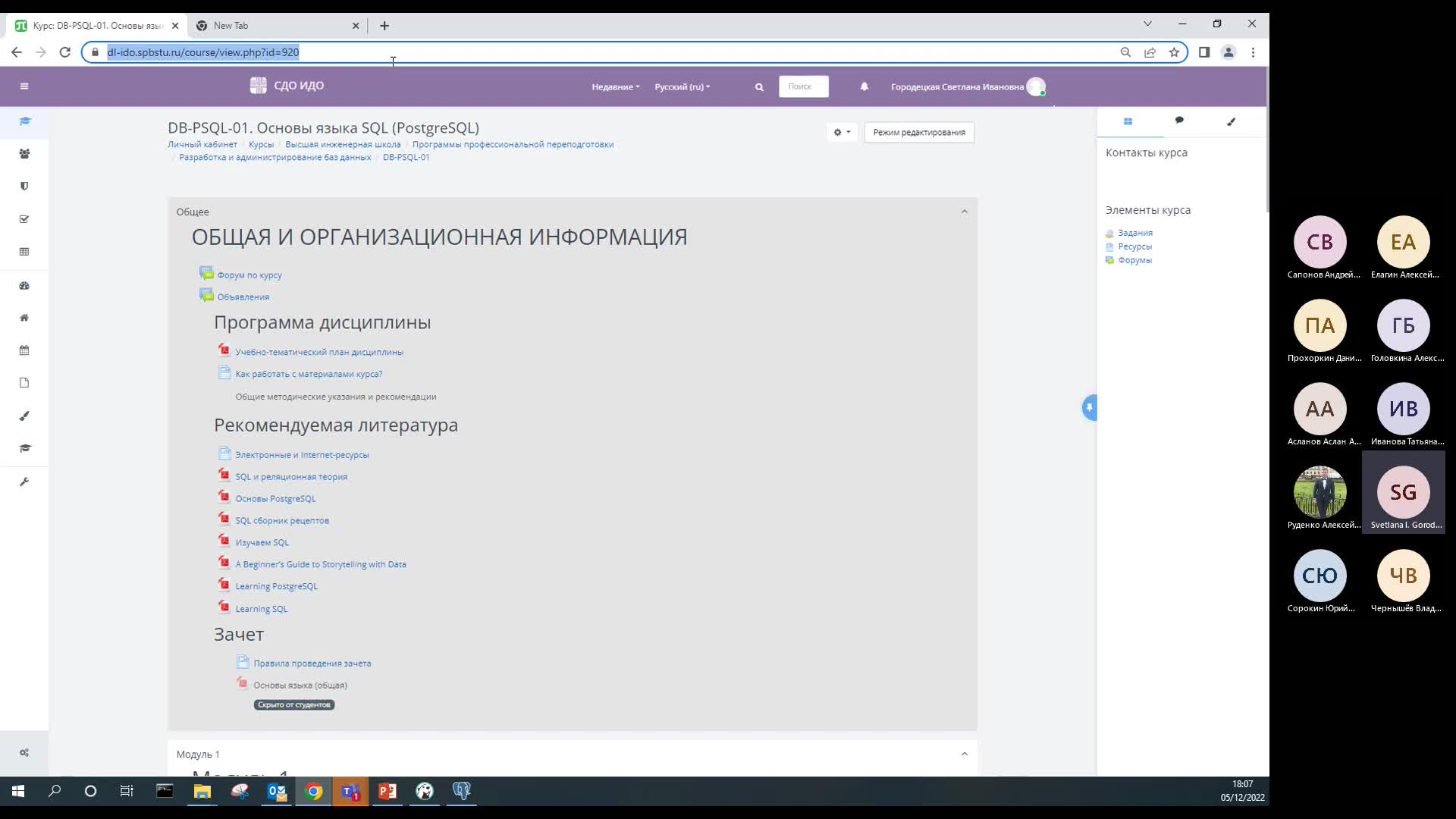Open the badges shield icon in sidebar
This screenshot has width=1456, height=819.
[24, 187]
